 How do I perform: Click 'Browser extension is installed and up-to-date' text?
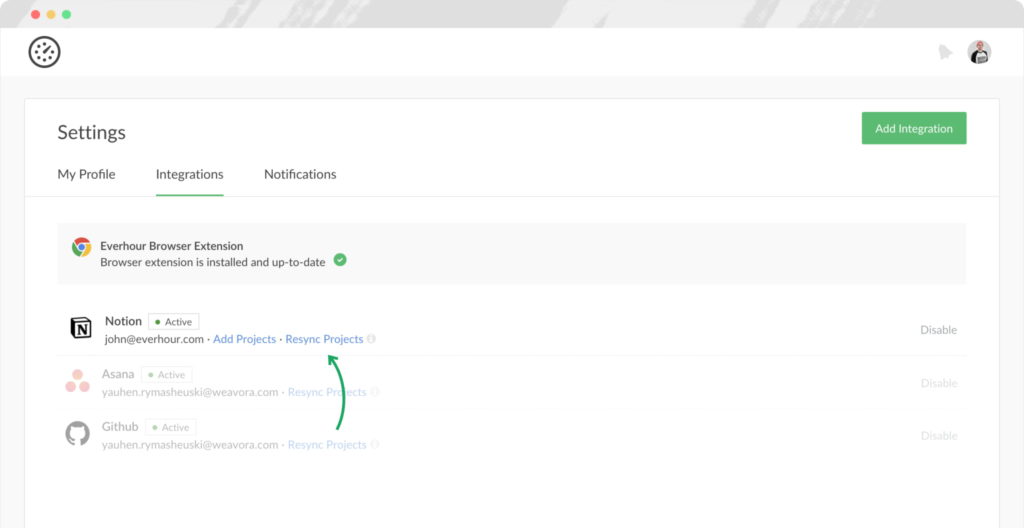click(213, 262)
